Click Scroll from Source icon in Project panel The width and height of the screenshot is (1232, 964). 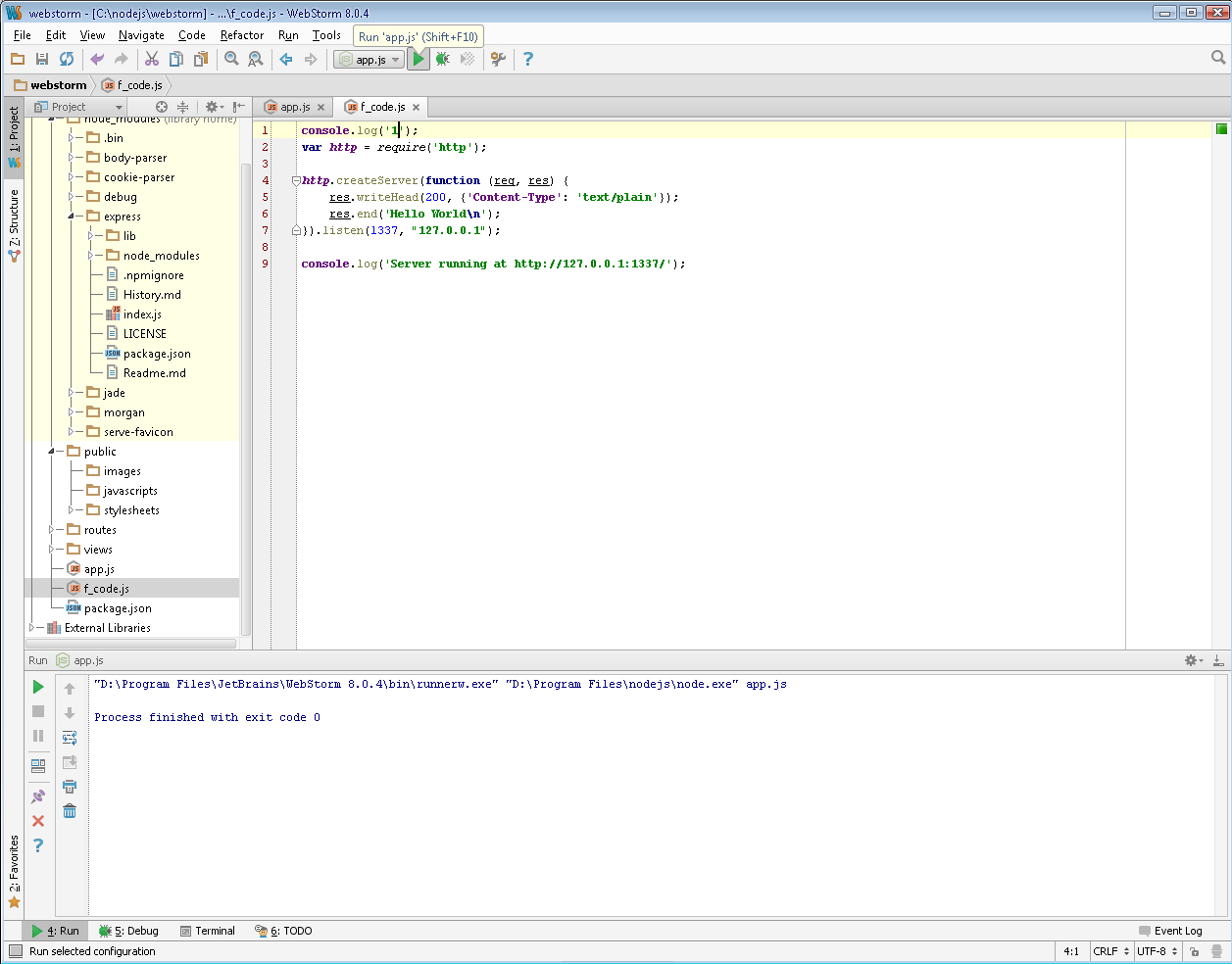[x=162, y=107]
